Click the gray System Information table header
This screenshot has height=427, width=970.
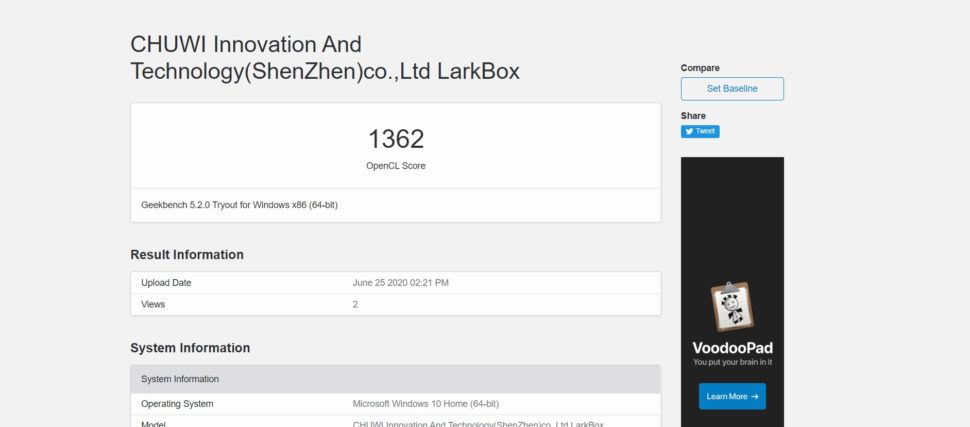click(x=395, y=379)
